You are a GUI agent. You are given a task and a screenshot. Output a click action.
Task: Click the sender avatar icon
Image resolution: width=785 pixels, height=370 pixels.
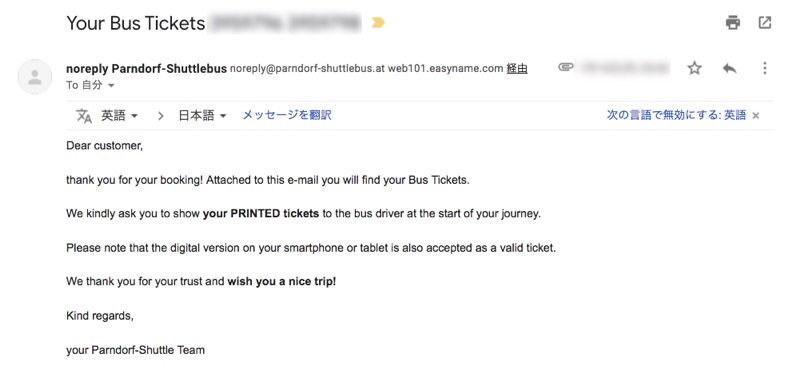pyautogui.click(x=35, y=77)
